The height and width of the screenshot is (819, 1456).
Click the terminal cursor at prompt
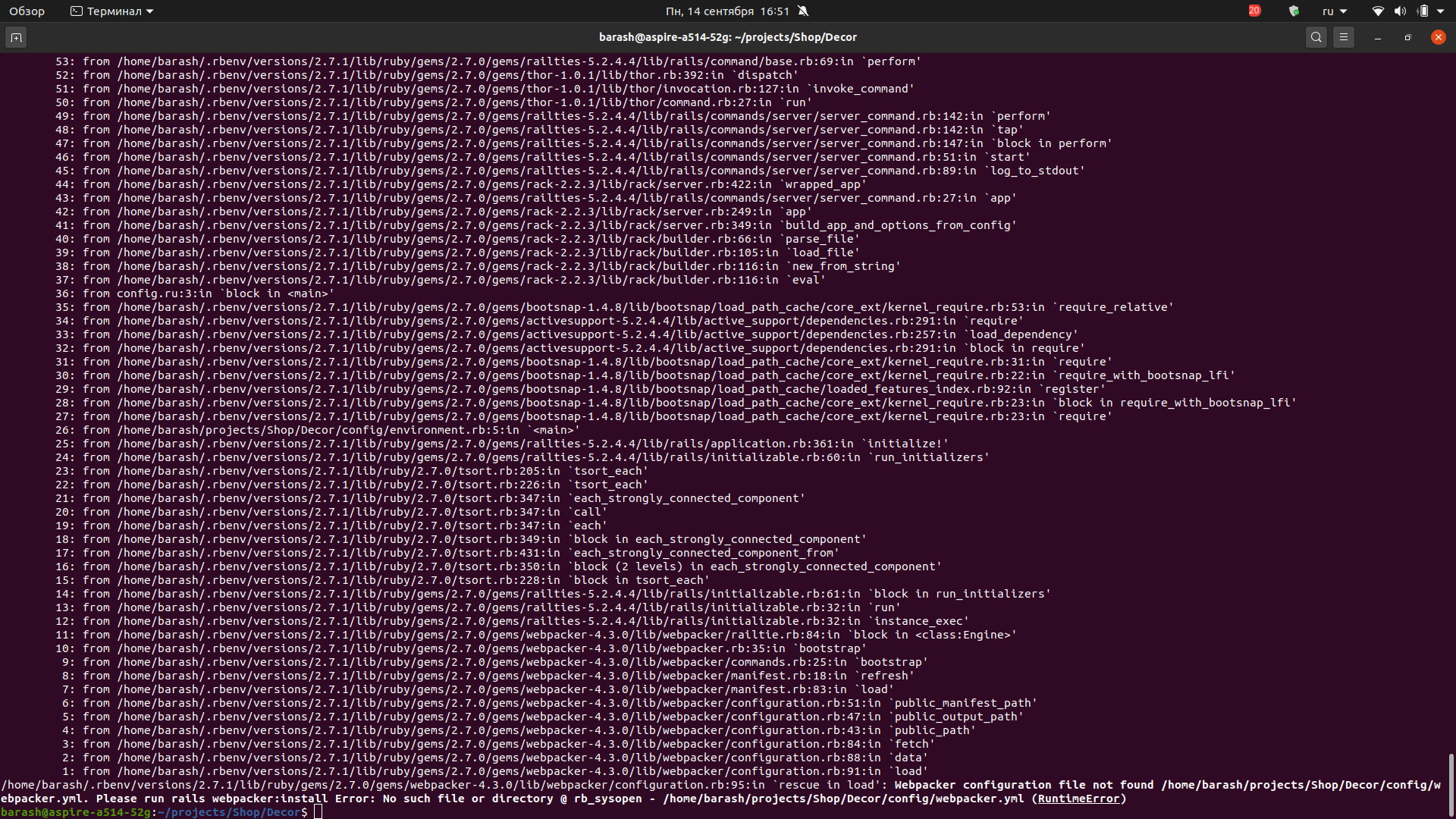coord(318,812)
